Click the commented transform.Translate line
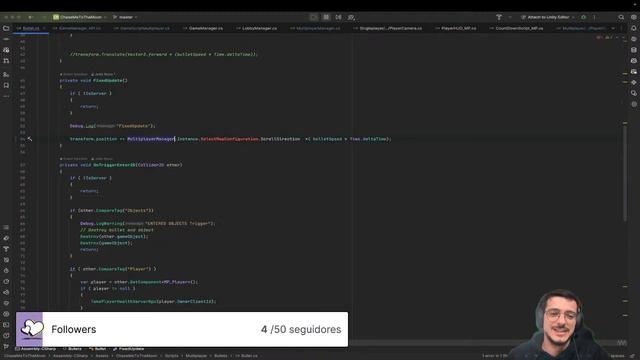This screenshot has width=640, height=360. point(164,54)
